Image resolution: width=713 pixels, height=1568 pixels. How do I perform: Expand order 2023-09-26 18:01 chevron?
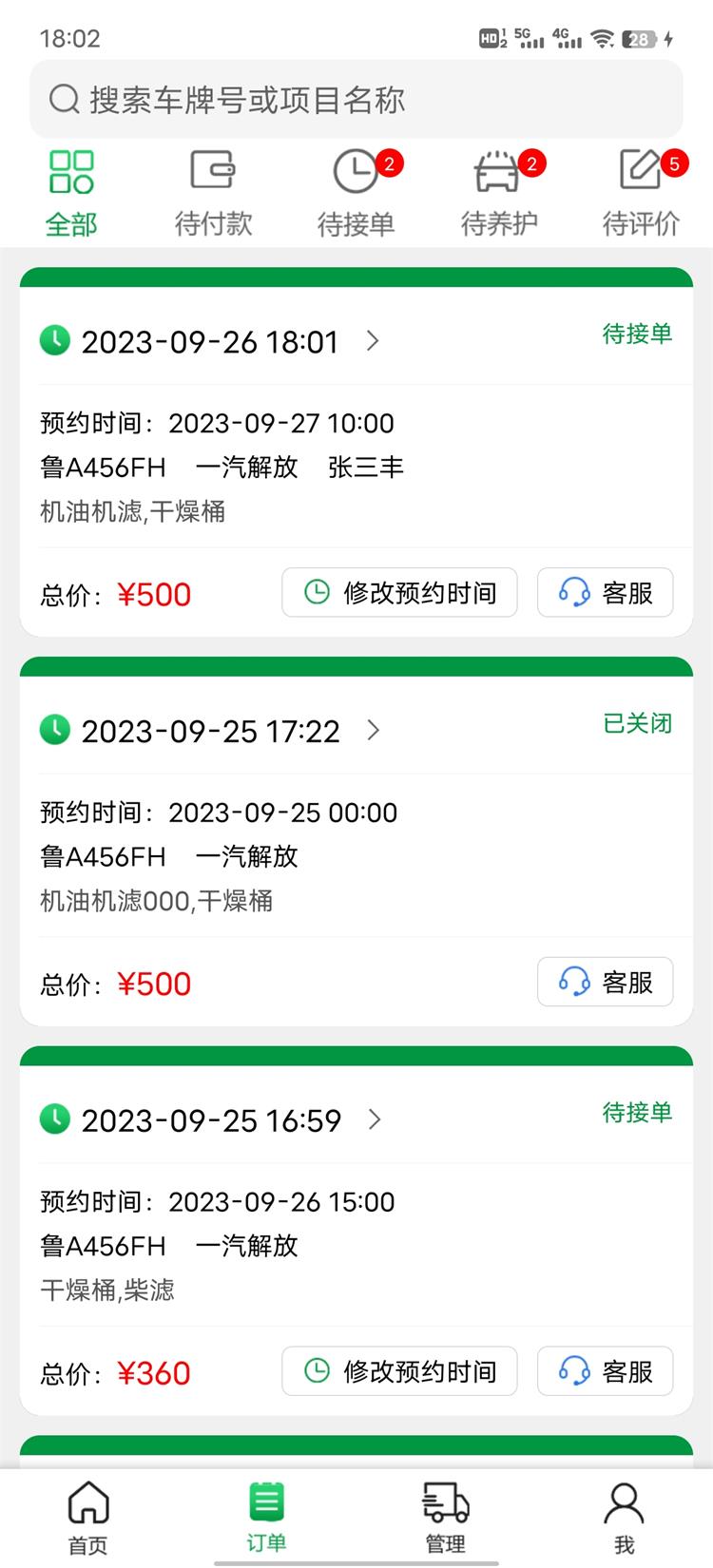373,340
